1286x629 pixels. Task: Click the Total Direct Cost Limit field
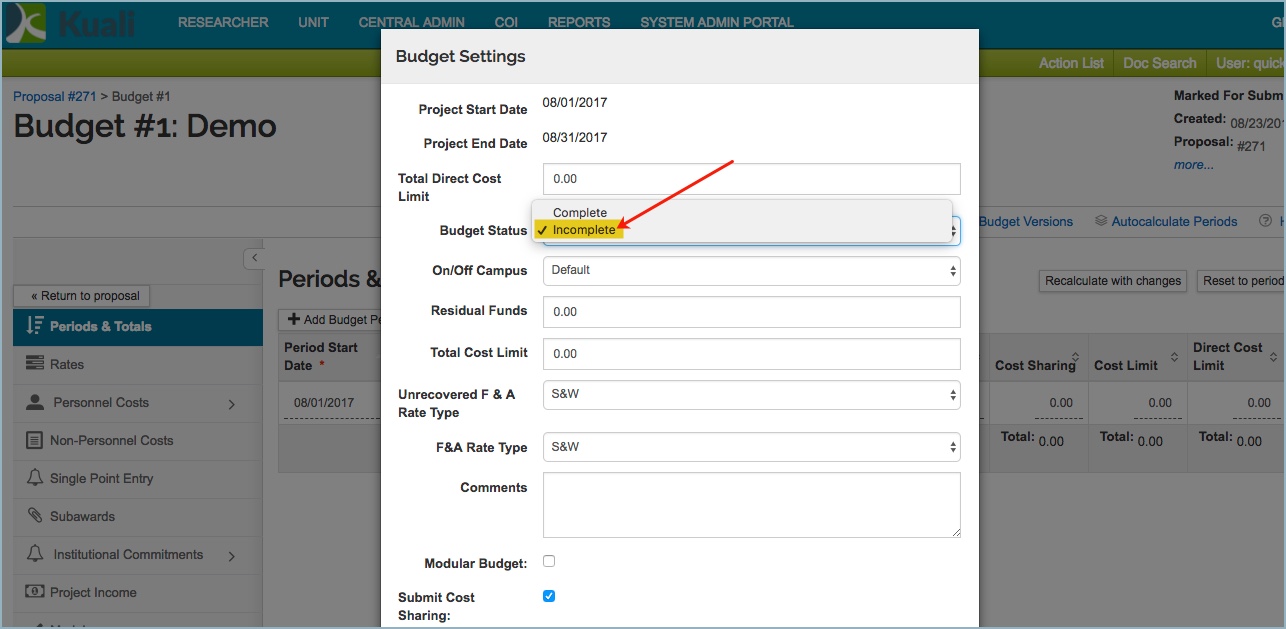(x=752, y=179)
